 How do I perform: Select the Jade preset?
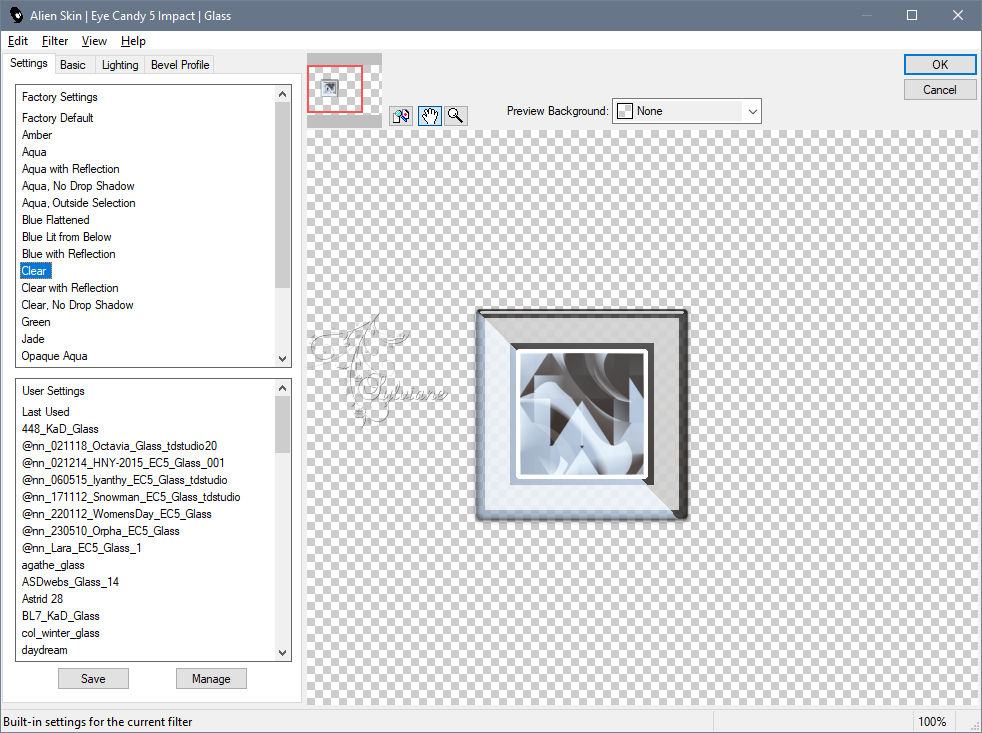coord(33,338)
